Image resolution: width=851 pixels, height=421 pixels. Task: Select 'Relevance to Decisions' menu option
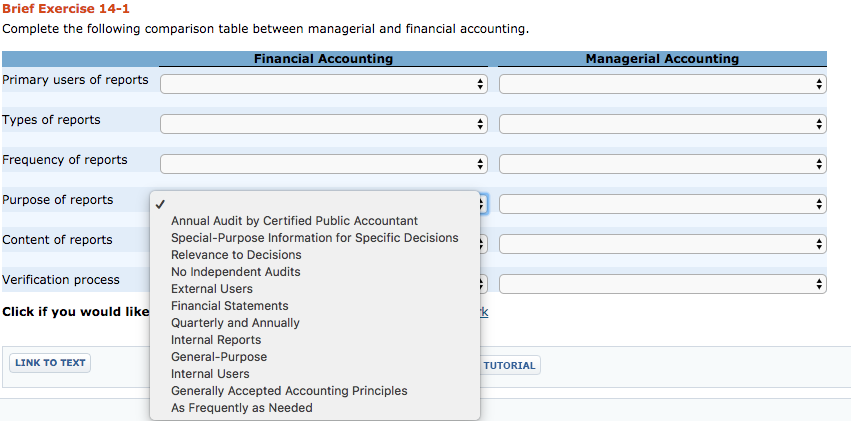tap(236, 255)
